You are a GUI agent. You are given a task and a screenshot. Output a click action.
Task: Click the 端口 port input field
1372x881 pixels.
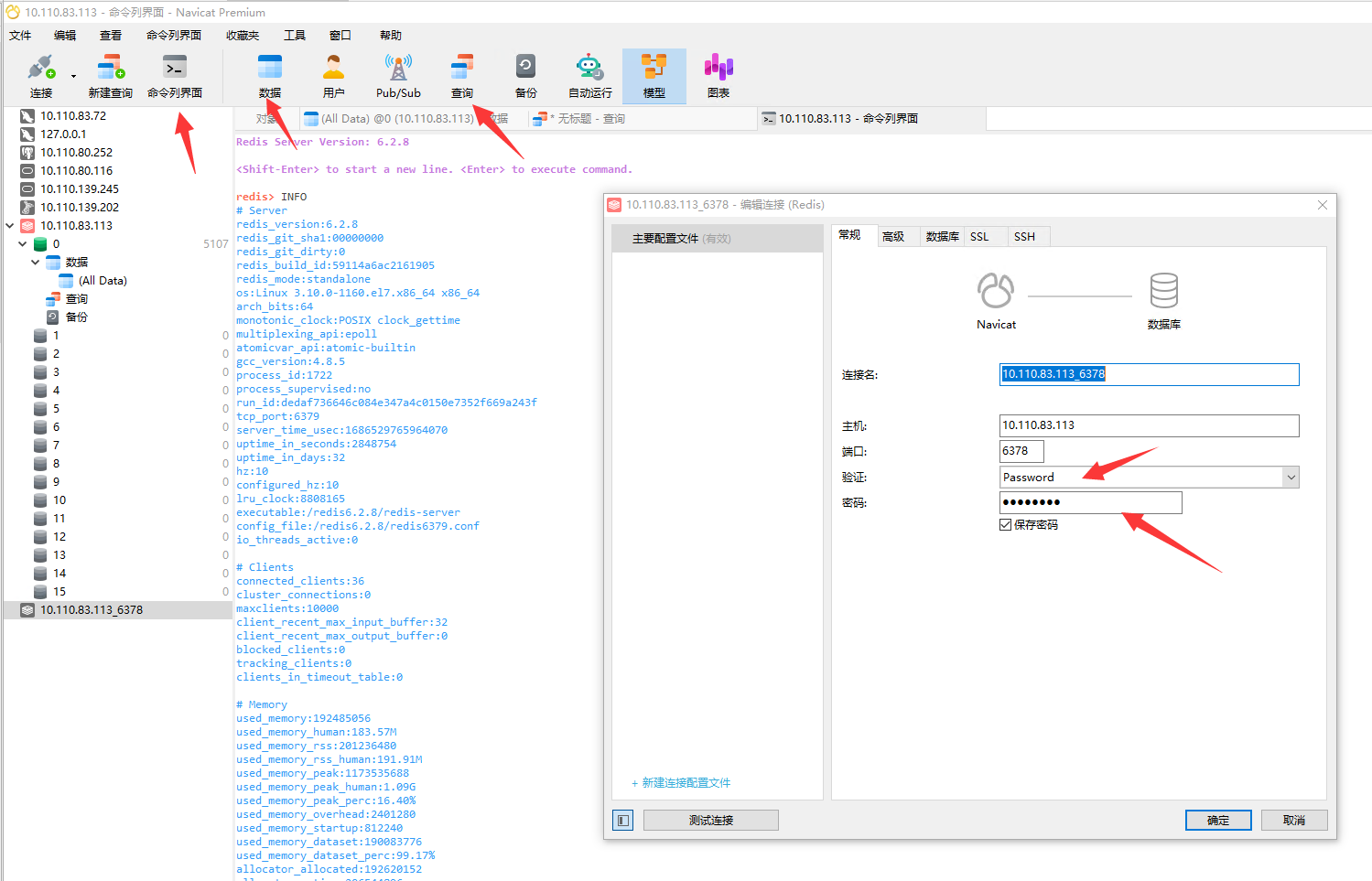pyautogui.click(x=1021, y=451)
